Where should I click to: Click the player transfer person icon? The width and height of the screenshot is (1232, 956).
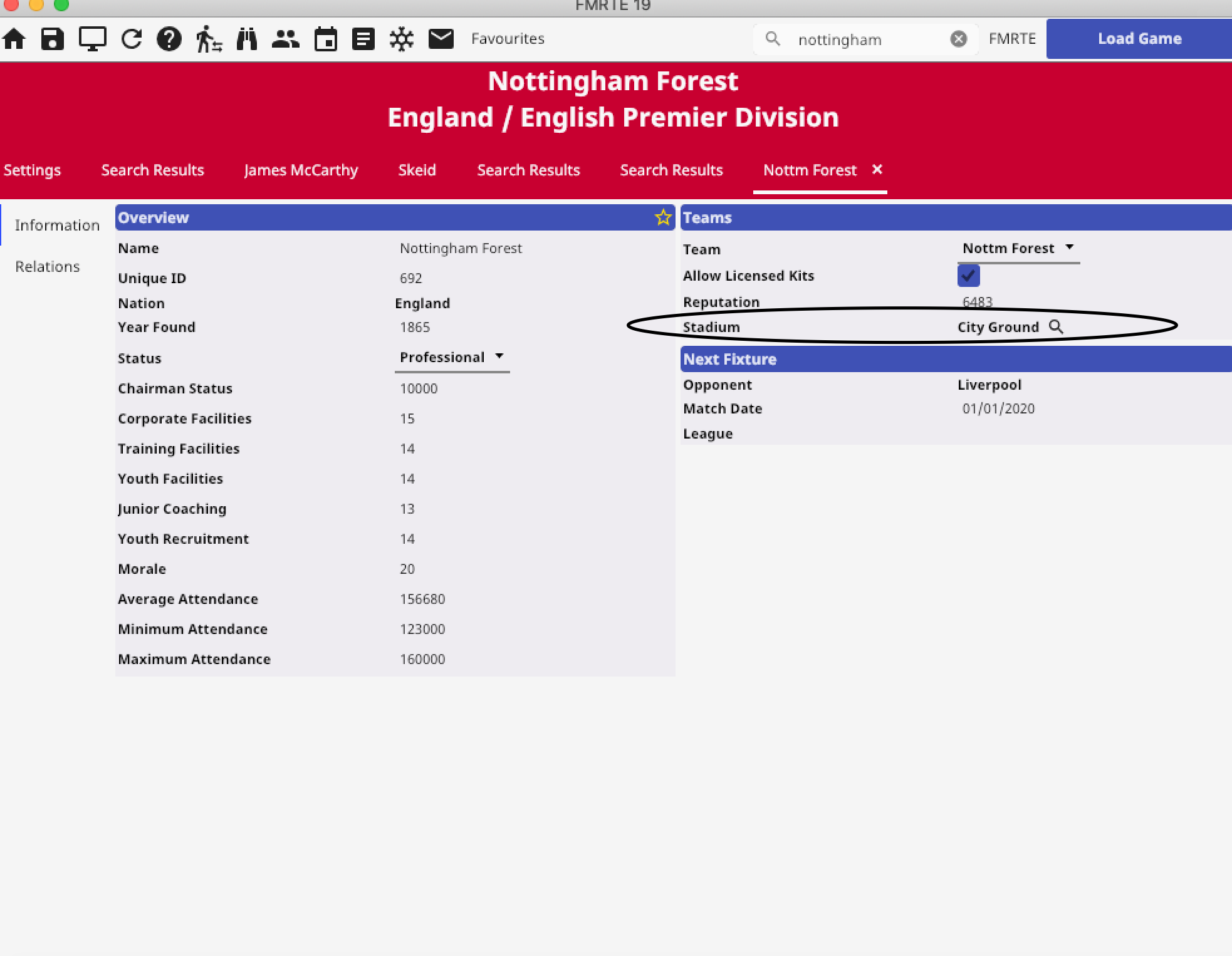pos(209,39)
